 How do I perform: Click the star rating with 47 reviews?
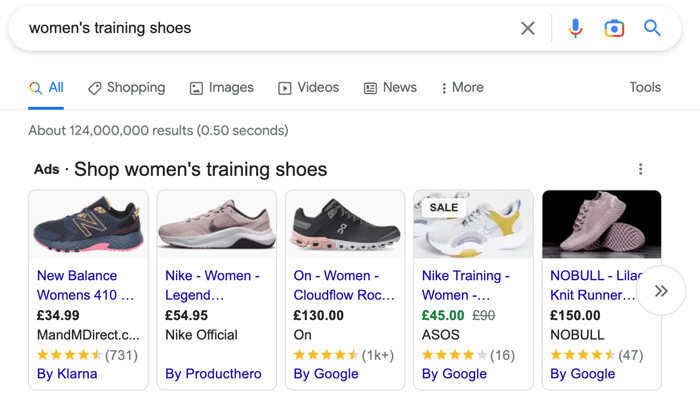[597, 355]
